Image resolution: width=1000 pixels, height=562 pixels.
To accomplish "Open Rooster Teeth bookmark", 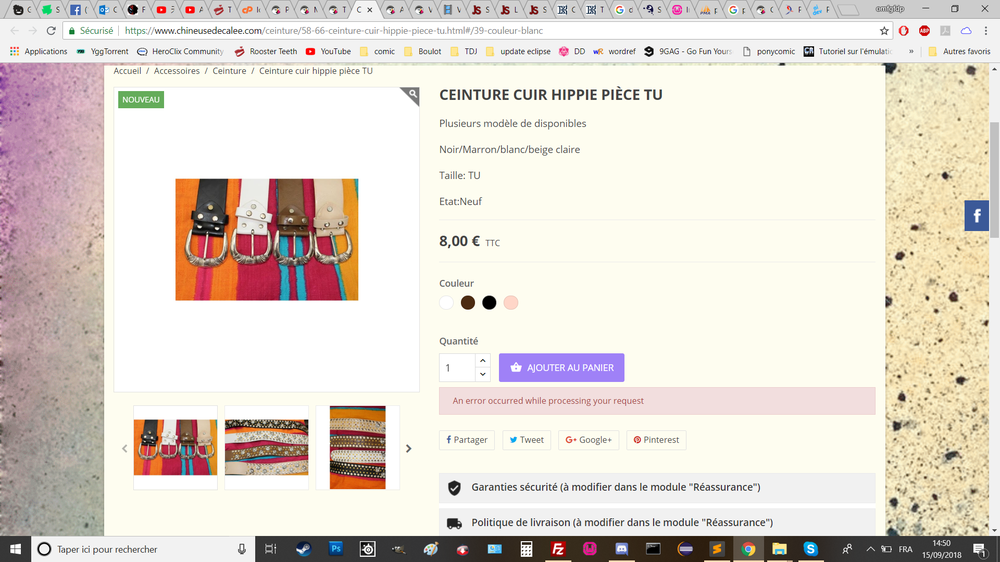I will point(265,51).
